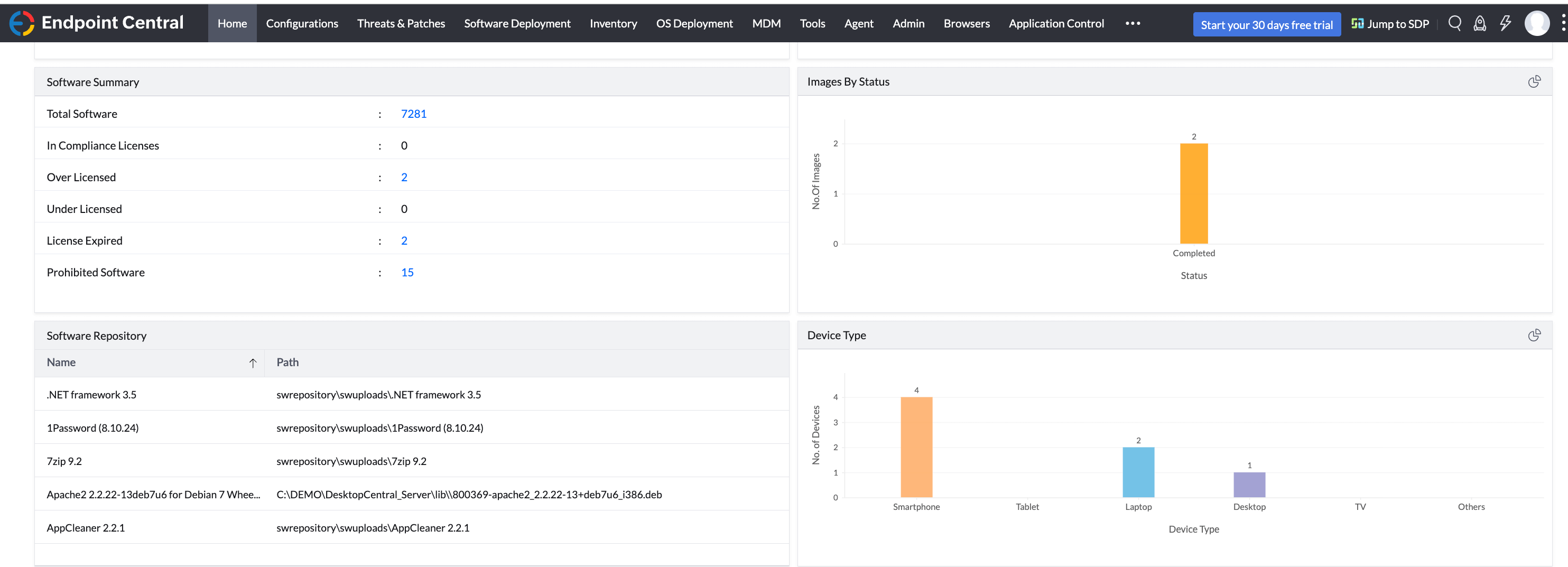
Task: Open Total Software count 7281
Action: coord(413,114)
